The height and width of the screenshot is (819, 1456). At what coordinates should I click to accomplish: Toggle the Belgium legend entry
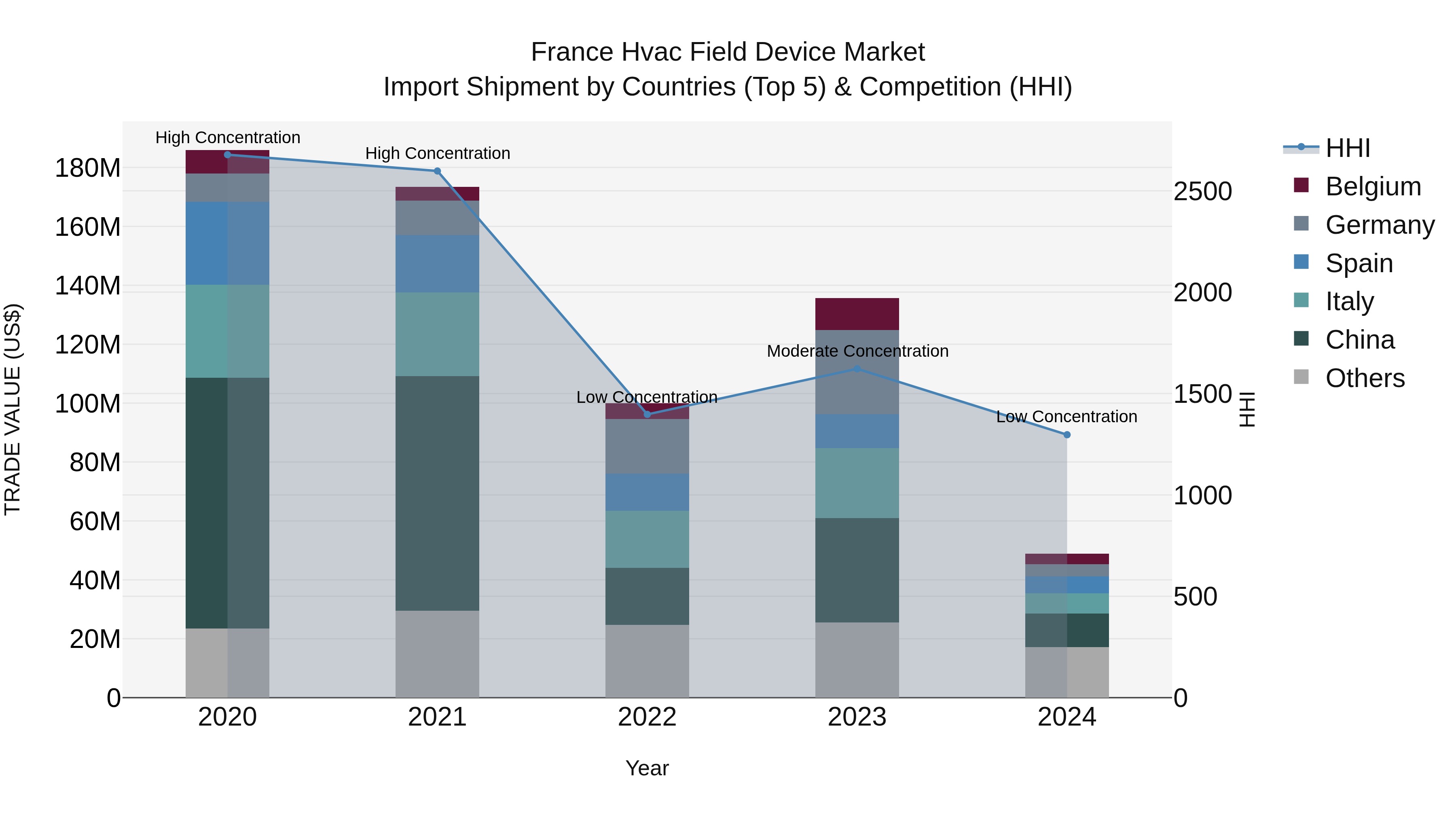coord(1358,186)
